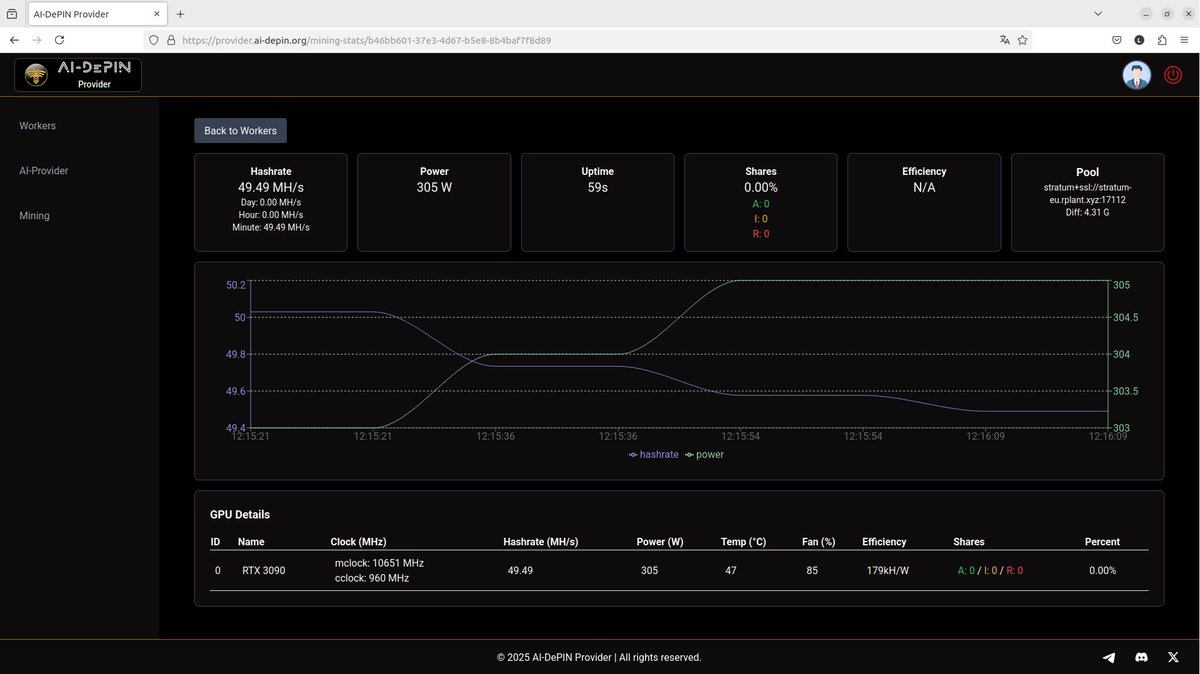Click the tracking protection shield icon
This screenshot has height=674, width=1200.
153,40
